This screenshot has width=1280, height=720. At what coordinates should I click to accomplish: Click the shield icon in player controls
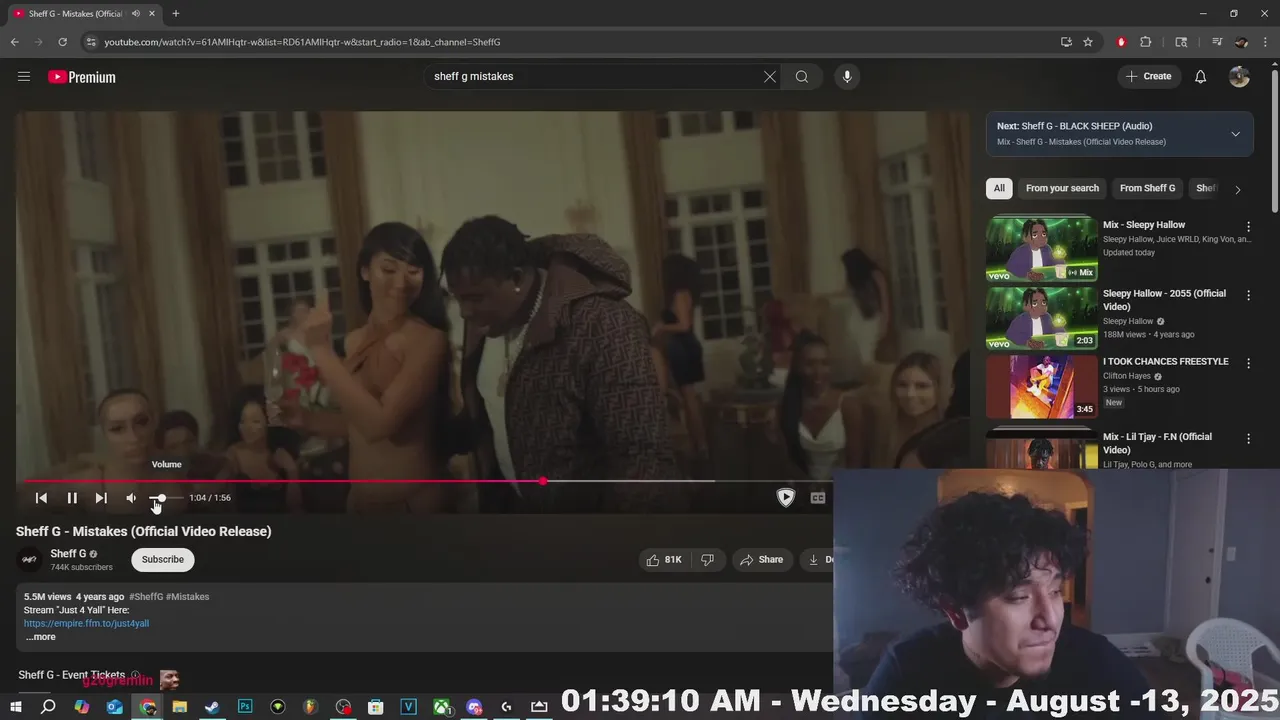coord(786,497)
